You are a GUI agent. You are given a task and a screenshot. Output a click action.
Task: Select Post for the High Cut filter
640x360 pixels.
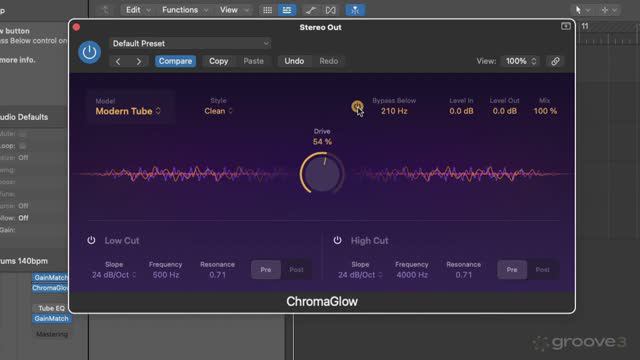click(542, 270)
